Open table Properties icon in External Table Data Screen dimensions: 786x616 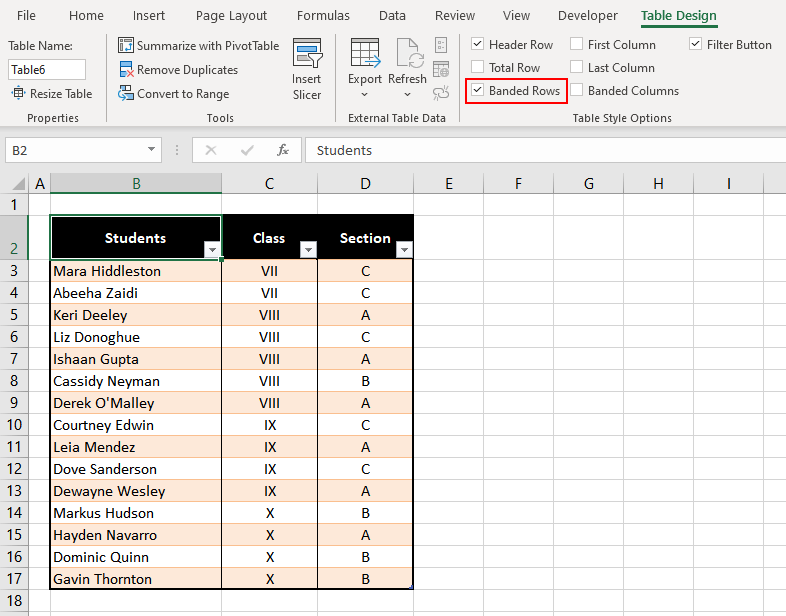(441, 45)
